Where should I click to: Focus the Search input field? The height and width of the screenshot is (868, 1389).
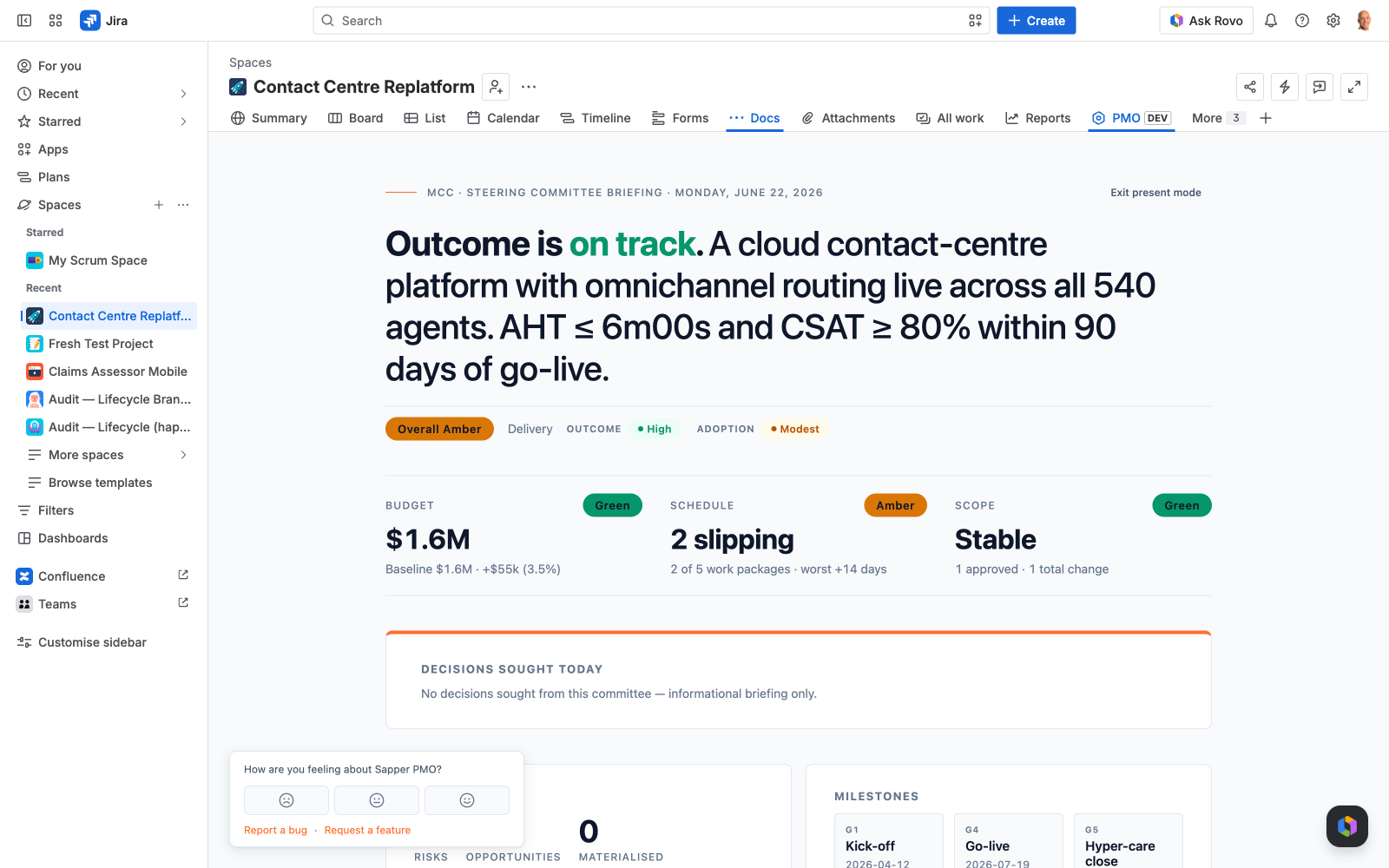[651, 21]
